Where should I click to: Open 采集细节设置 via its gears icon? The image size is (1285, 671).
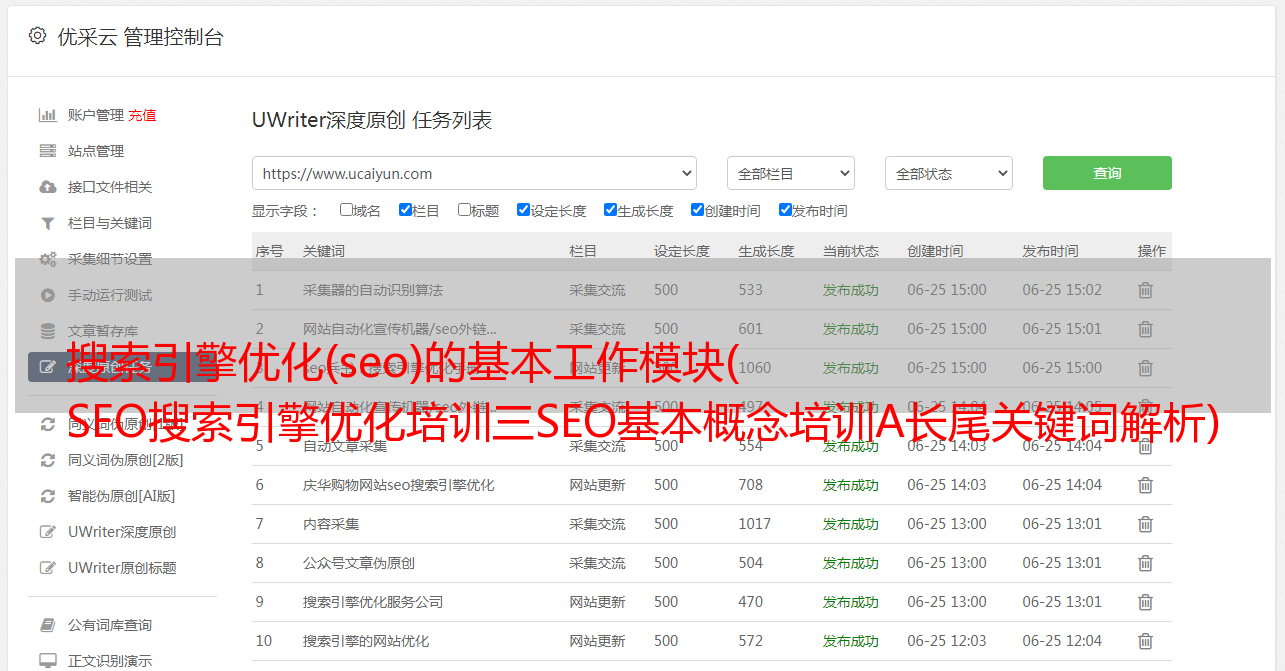[47, 259]
